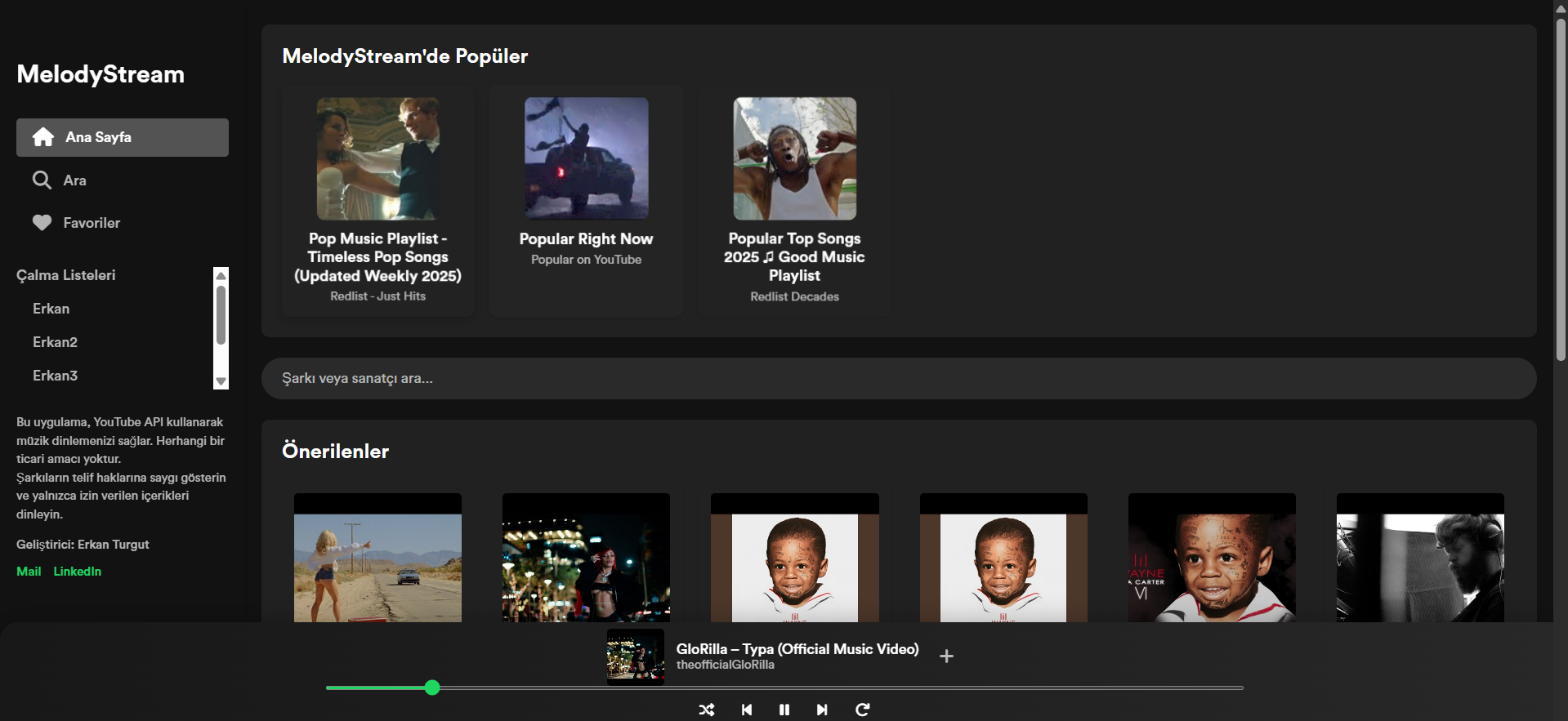
Task: Skip to the previous track
Action: pyautogui.click(x=746, y=710)
